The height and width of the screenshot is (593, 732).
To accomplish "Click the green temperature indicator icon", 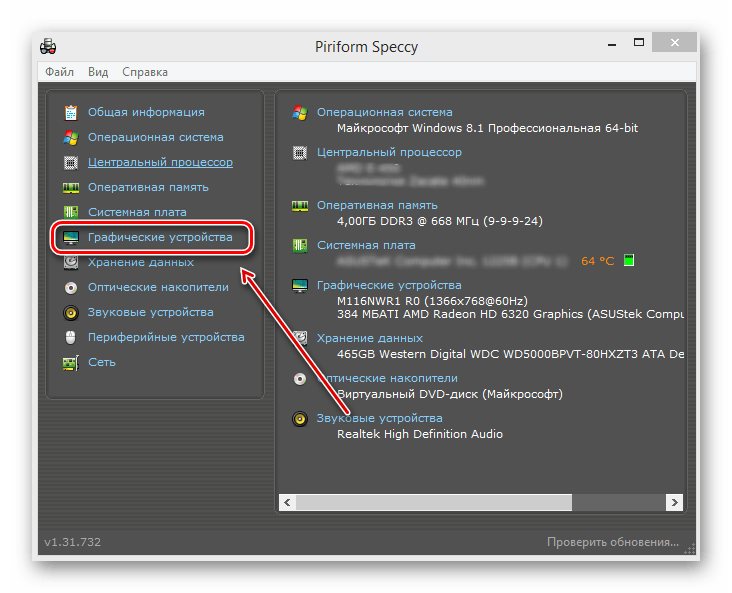I will (629, 261).
